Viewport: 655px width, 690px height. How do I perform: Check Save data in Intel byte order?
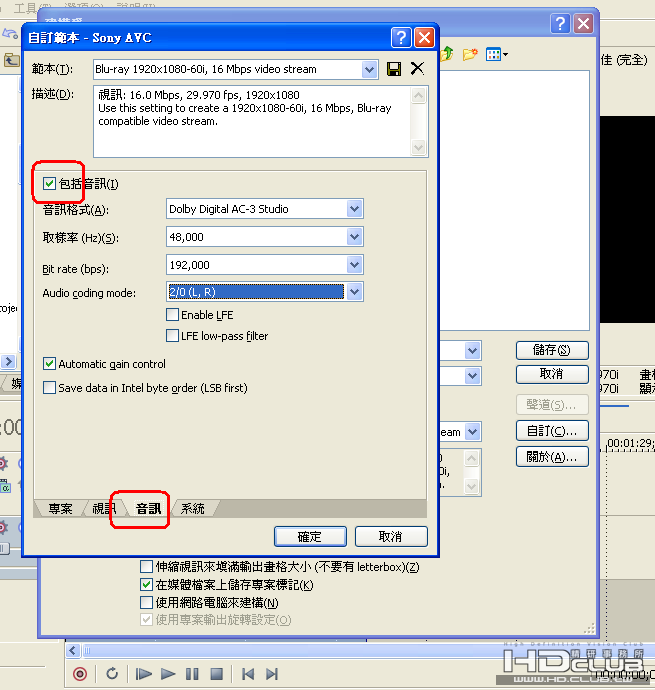tap(49, 388)
